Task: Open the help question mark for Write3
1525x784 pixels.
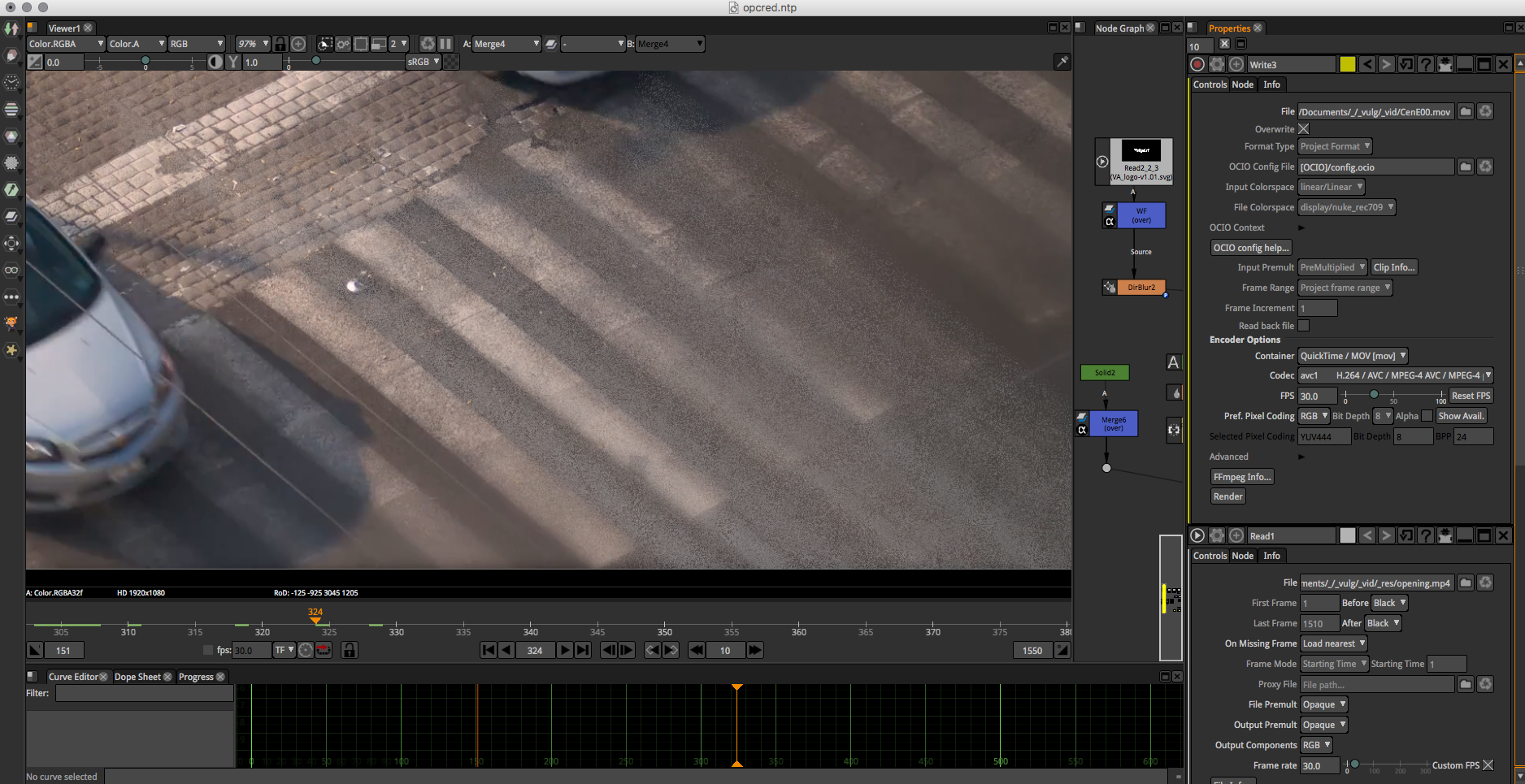Action: 1426,64
